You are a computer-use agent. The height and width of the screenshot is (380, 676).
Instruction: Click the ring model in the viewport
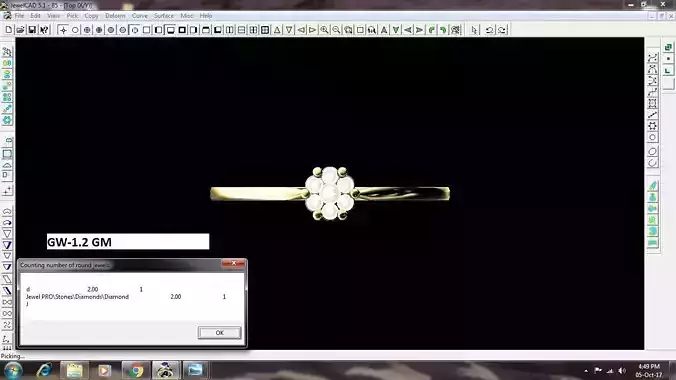pos(330,193)
